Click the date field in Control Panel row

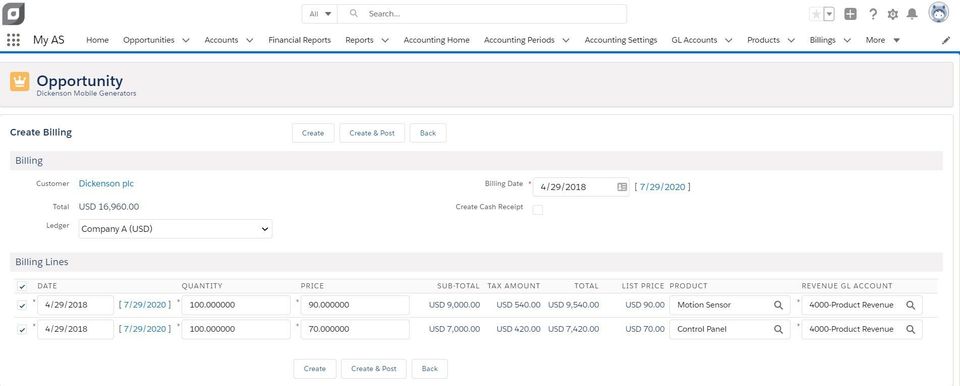pyautogui.click(x=75, y=329)
